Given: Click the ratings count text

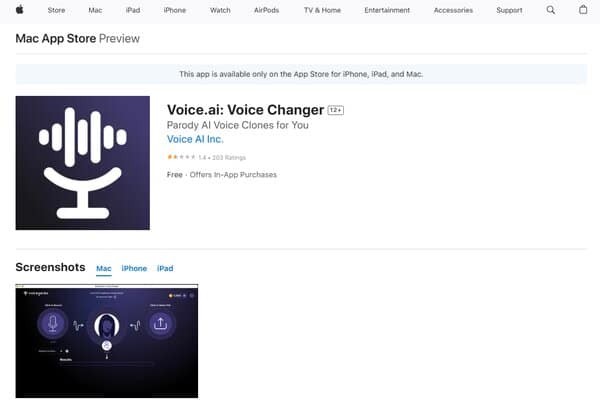Looking at the screenshot, I should 229,157.
